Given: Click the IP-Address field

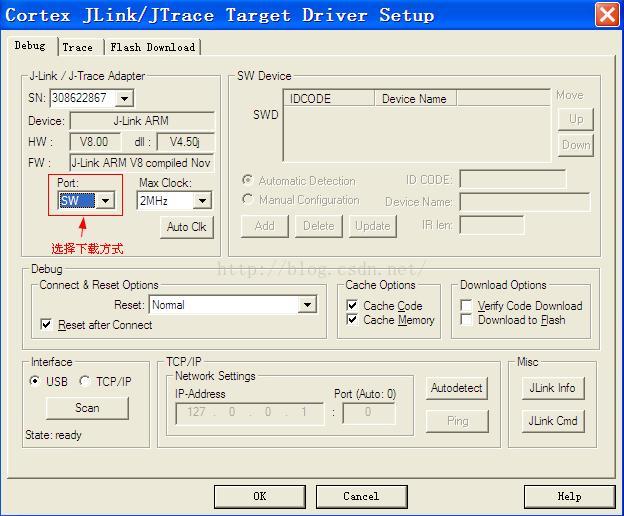Looking at the screenshot, I should click(x=250, y=413).
